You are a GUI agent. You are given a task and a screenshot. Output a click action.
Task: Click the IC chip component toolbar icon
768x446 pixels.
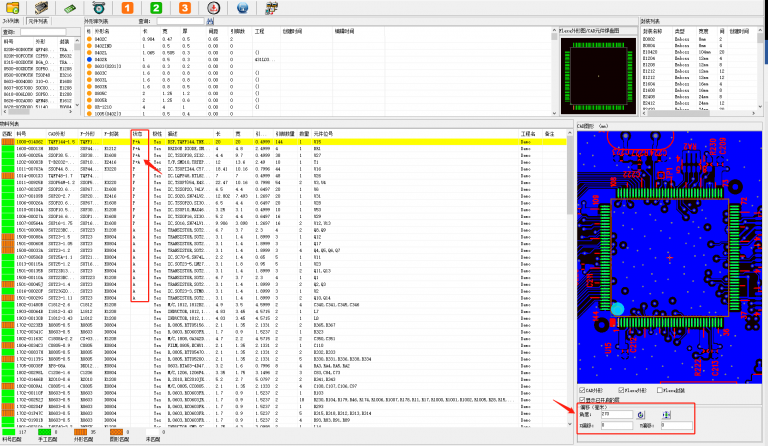(41, 7)
